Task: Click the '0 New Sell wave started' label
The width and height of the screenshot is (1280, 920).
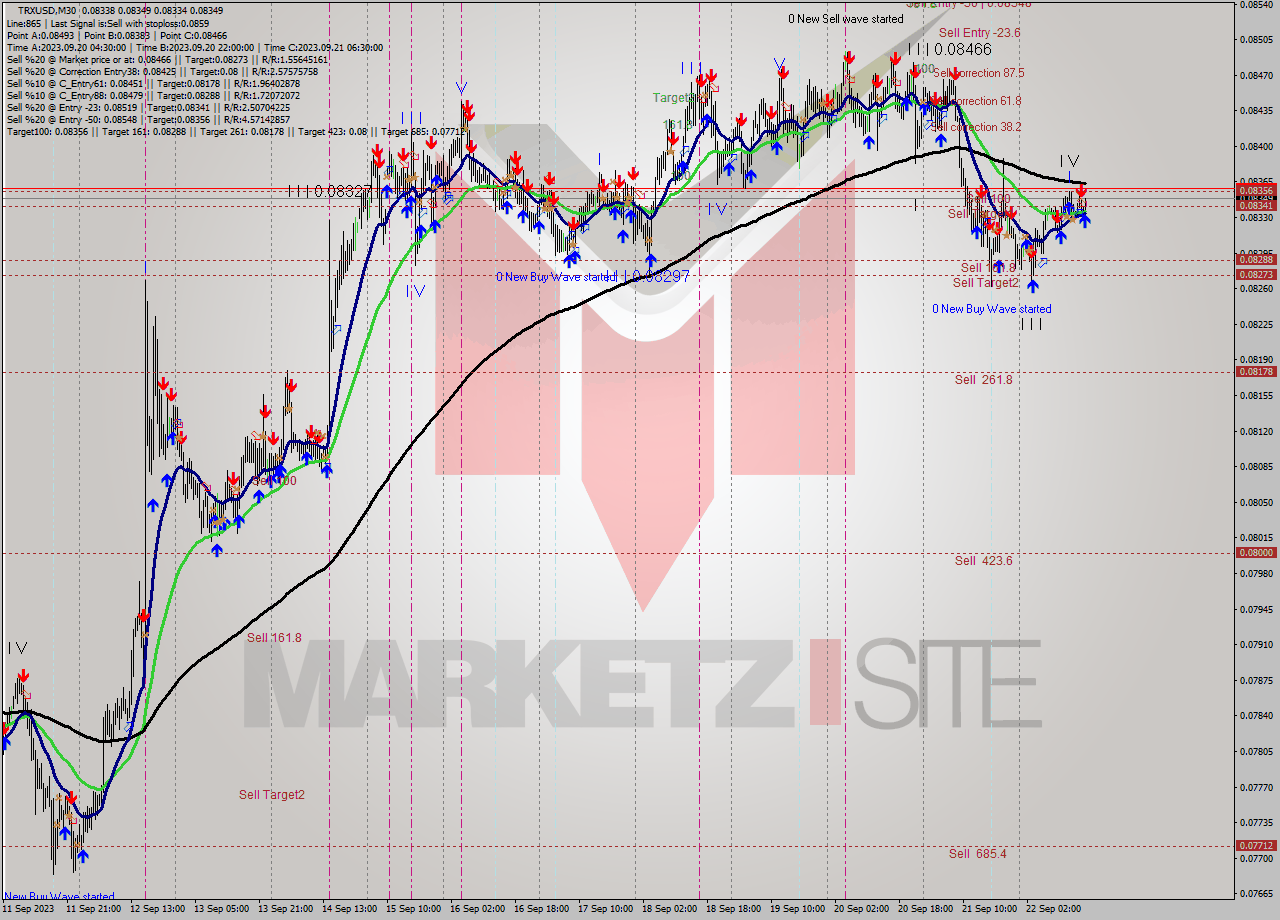Action: pos(846,19)
